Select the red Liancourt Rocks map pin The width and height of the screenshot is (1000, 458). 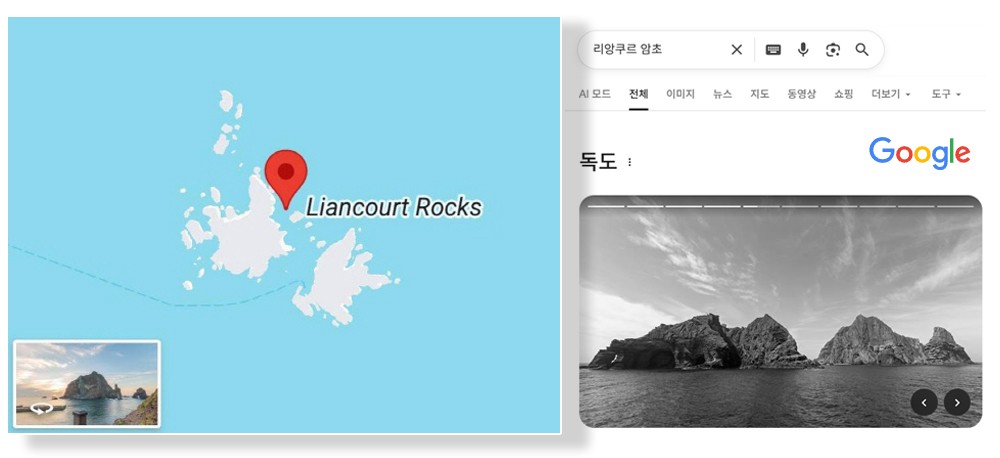click(286, 178)
